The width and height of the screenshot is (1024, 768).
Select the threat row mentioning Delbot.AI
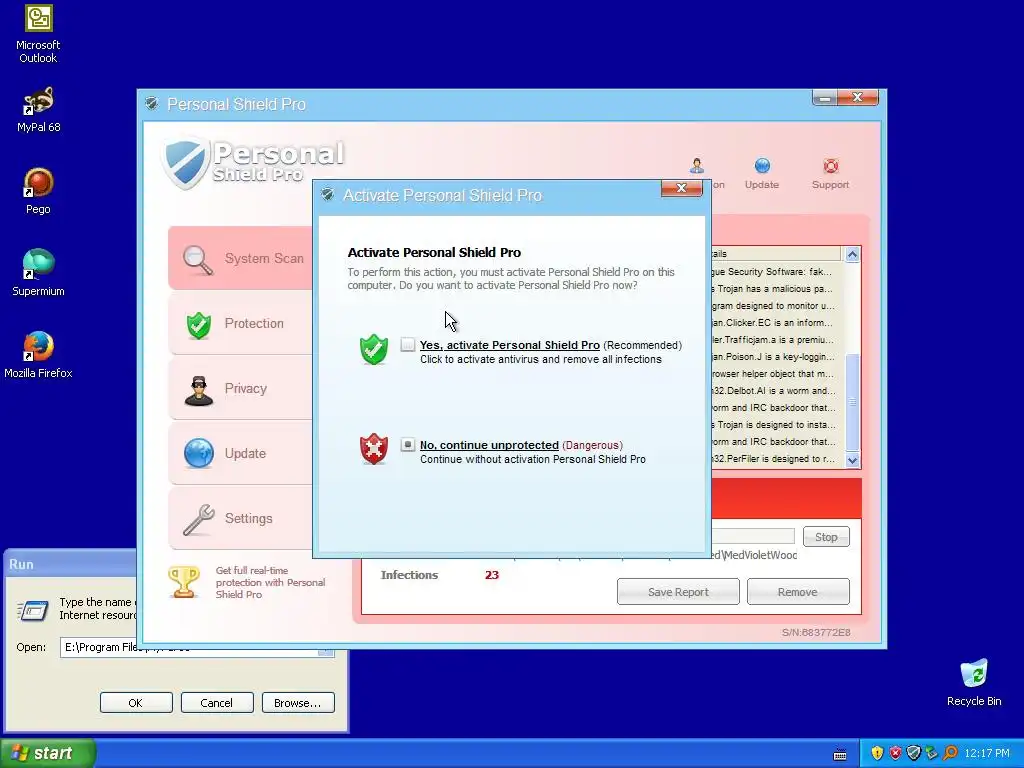pyautogui.click(x=775, y=391)
